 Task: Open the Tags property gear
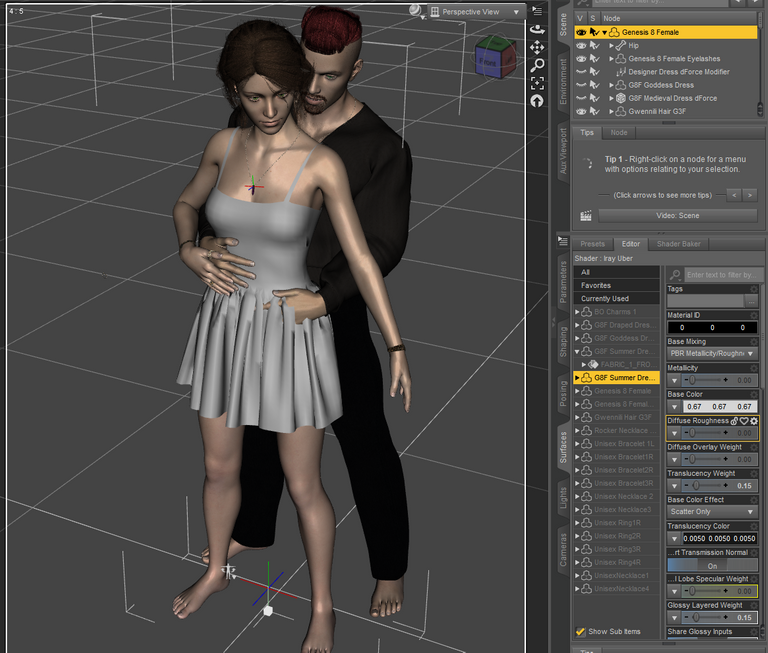[x=754, y=289]
